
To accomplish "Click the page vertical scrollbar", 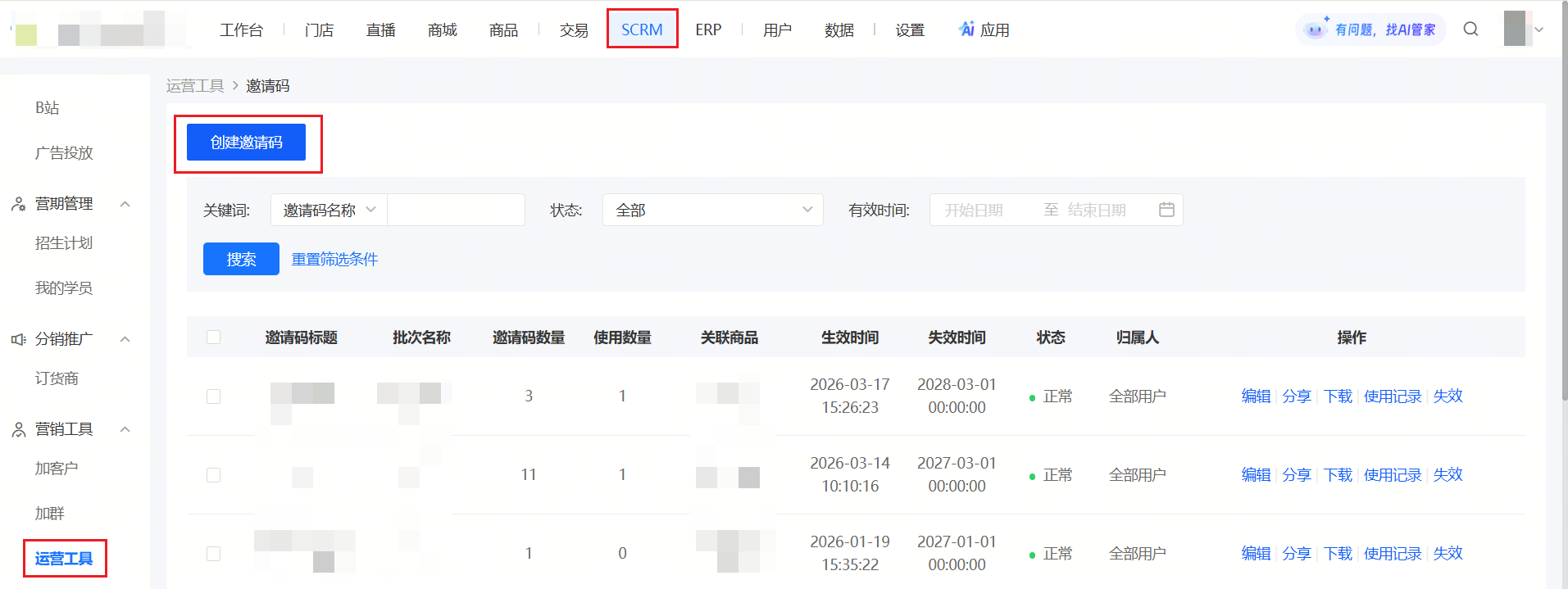I will (x=1563, y=201).
